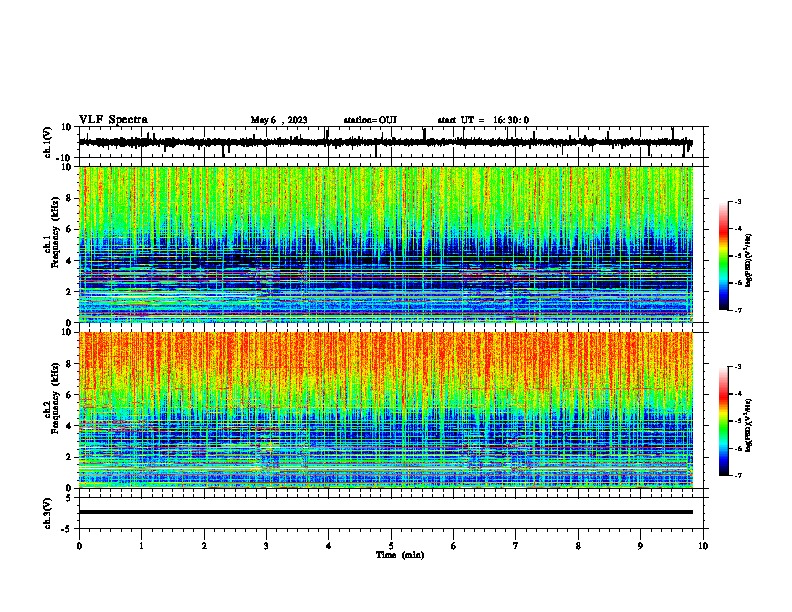Viewport: 792px width, 612px height.
Task: Click the "5" tick on ch.3(V) axis
Action: 69,497
